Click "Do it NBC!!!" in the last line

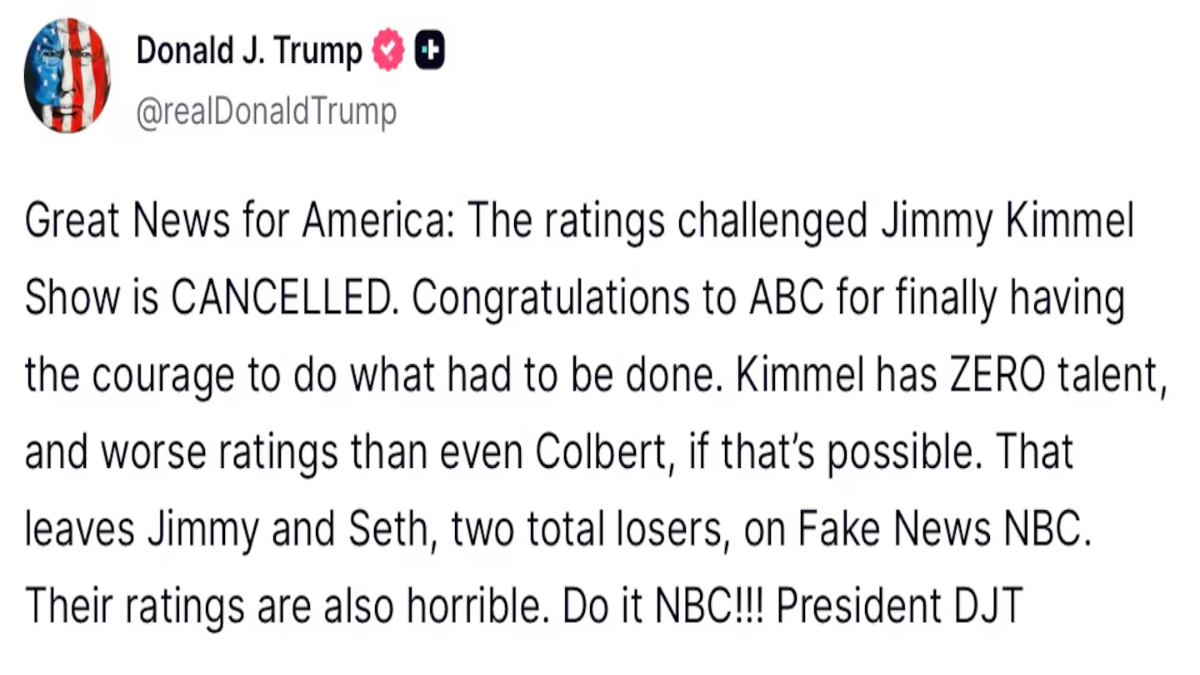point(659,607)
